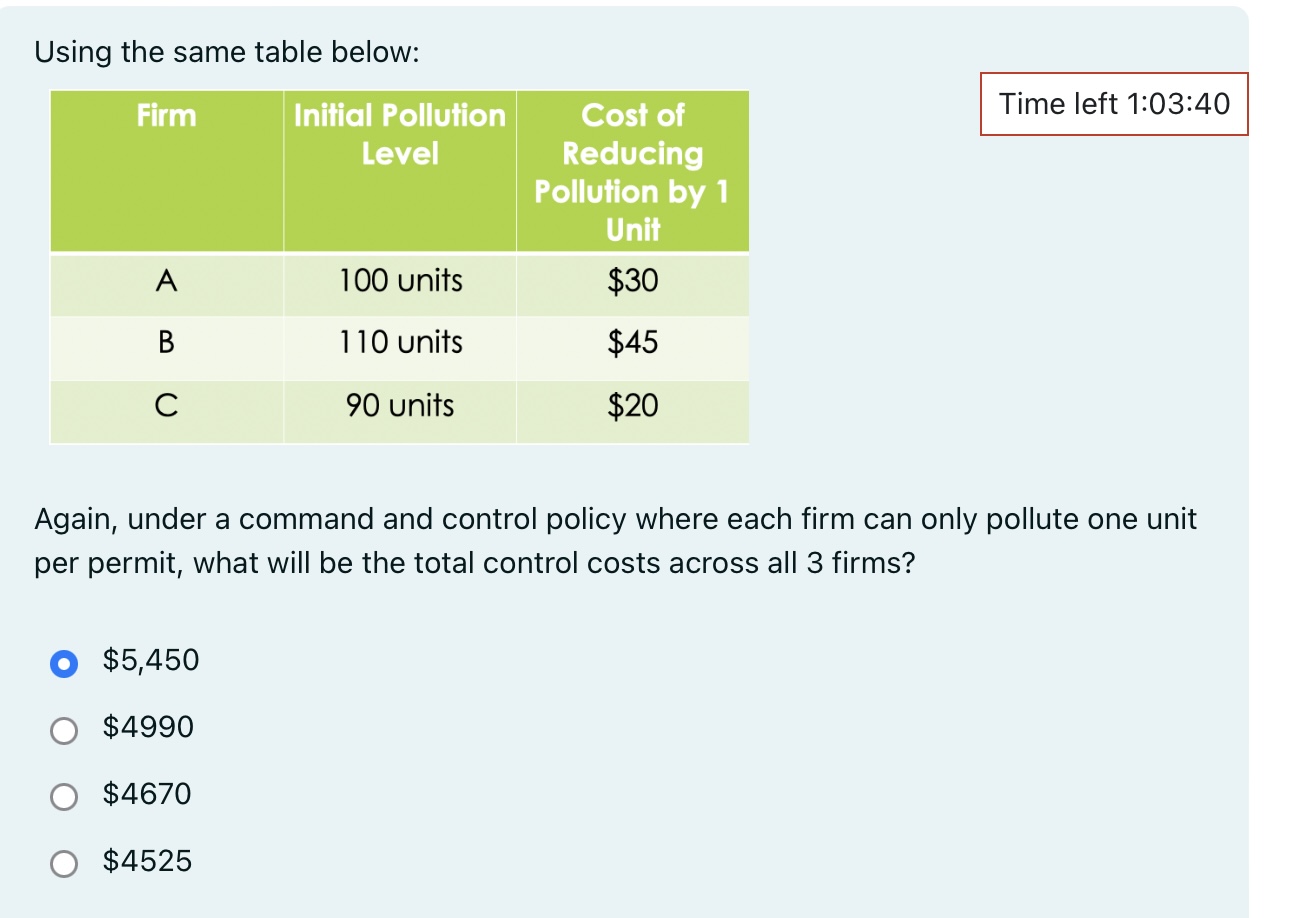
Task: Click the question text about command and control
Action: coord(615,540)
